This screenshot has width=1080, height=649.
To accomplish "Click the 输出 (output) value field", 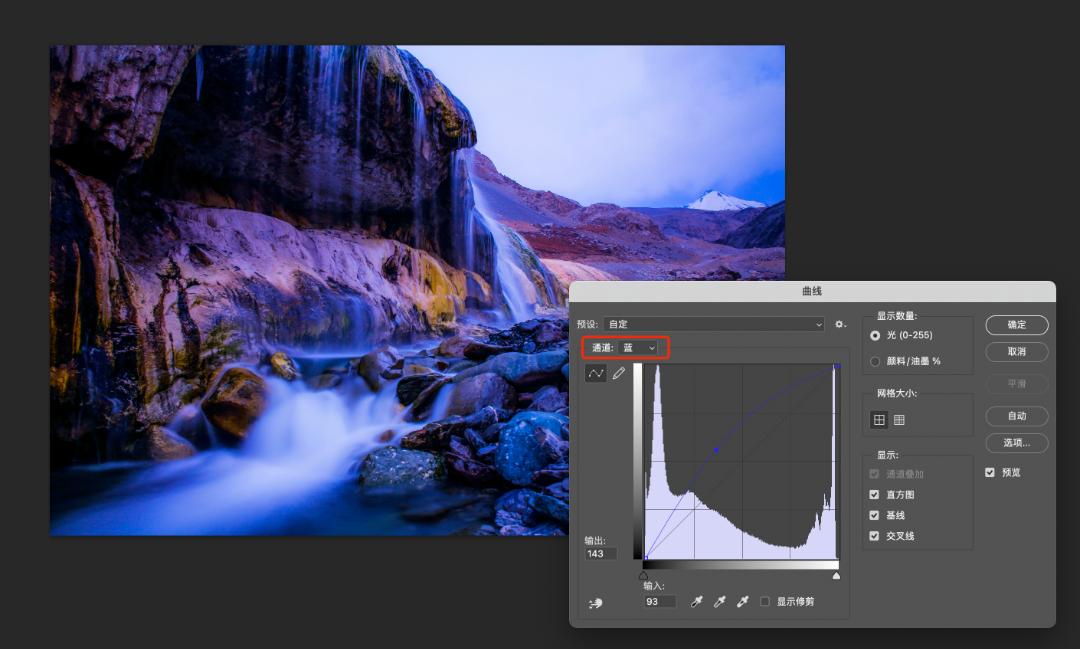I will (x=601, y=554).
